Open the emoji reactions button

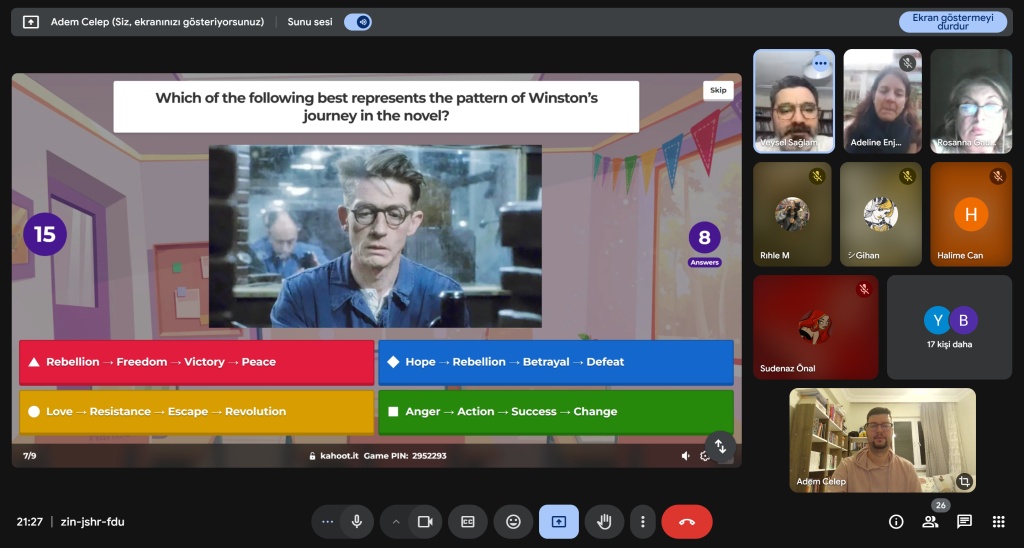click(x=513, y=522)
